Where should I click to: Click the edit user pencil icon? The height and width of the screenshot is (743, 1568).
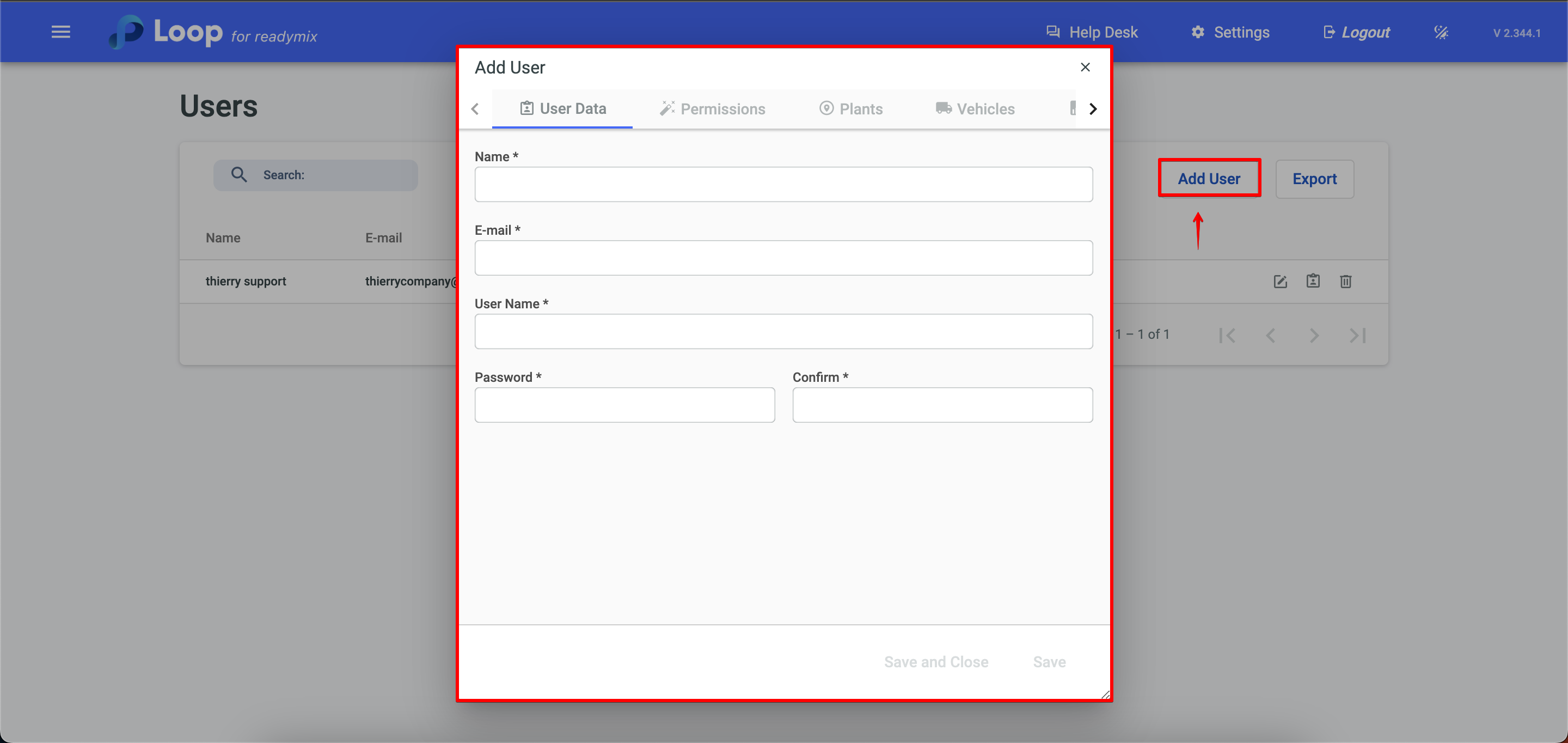pos(1280,282)
